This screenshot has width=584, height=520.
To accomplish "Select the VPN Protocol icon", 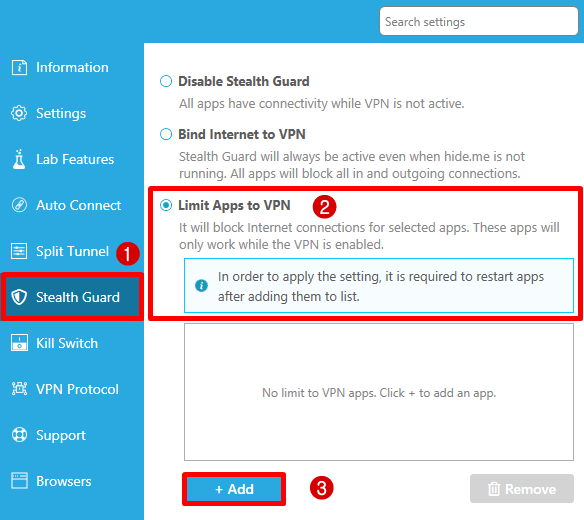I will click(19, 389).
